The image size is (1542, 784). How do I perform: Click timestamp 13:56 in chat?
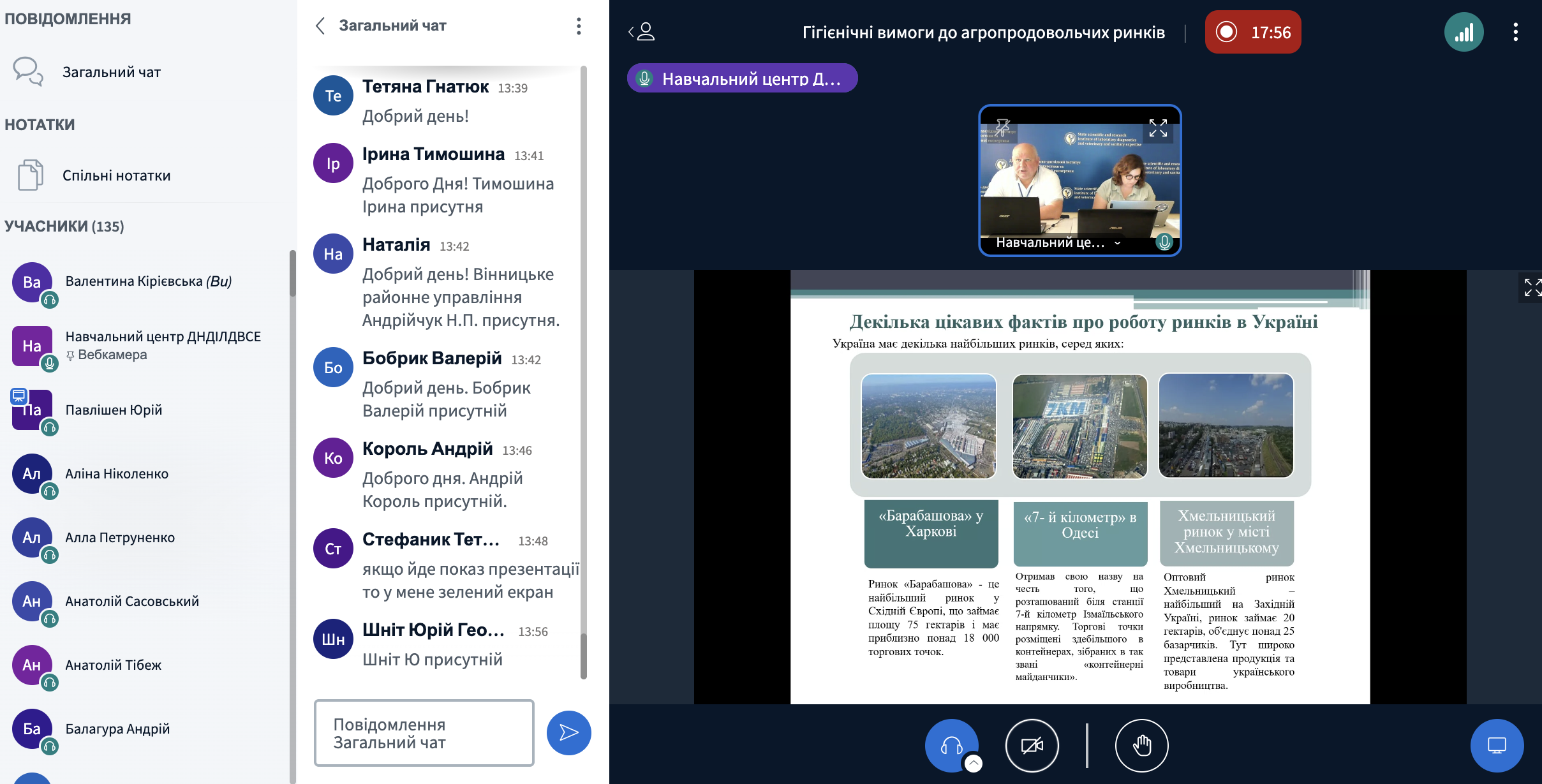click(533, 632)
